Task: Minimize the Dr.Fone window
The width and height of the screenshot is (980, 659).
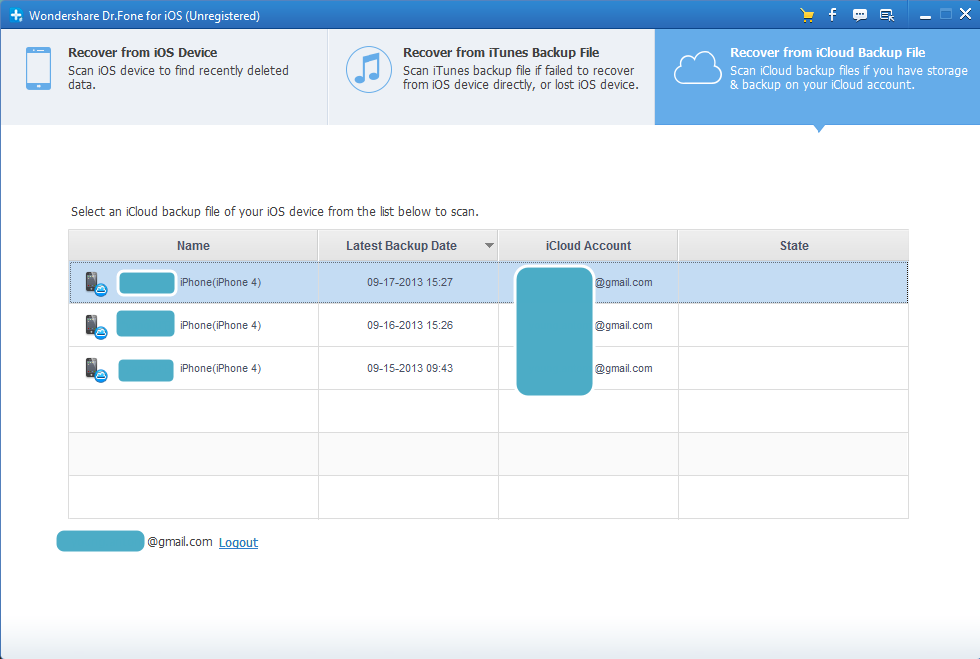Action: pyautogui.click(x=926, y=16)
